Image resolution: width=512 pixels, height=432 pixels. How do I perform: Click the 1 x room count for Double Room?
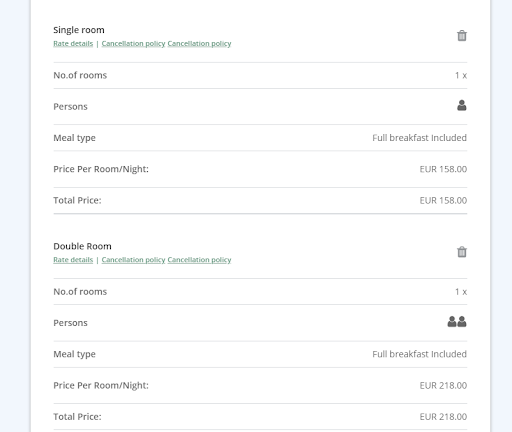pyautogui.click(x=461, y=292)
